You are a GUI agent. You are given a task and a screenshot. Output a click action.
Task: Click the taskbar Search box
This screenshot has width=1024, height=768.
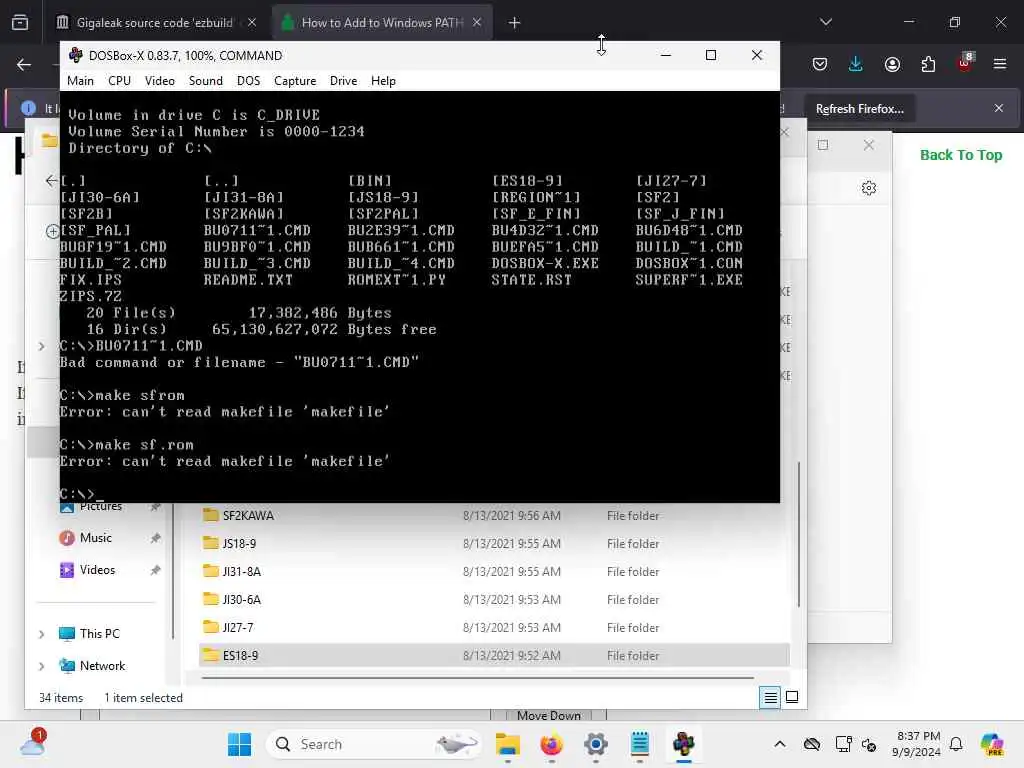(x=374, y=744)
